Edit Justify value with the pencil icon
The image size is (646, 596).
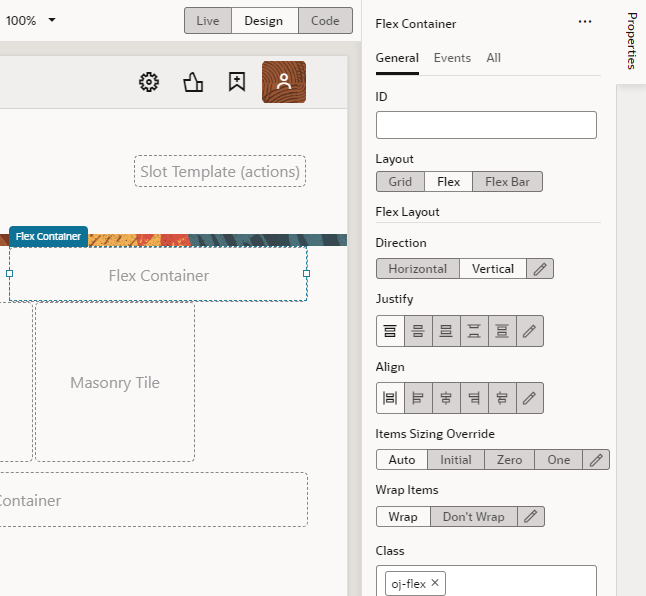(530, 331)
